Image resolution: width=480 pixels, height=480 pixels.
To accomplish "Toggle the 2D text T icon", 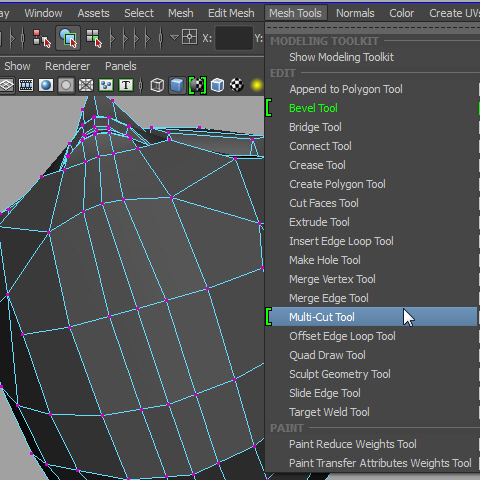I will pos(126,85).
